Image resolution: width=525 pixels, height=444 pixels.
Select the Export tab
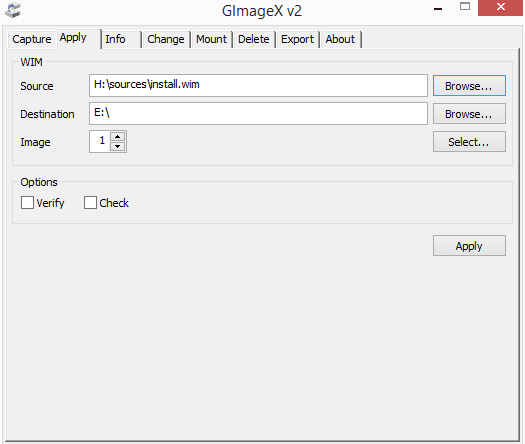click(x=298, y=39)
